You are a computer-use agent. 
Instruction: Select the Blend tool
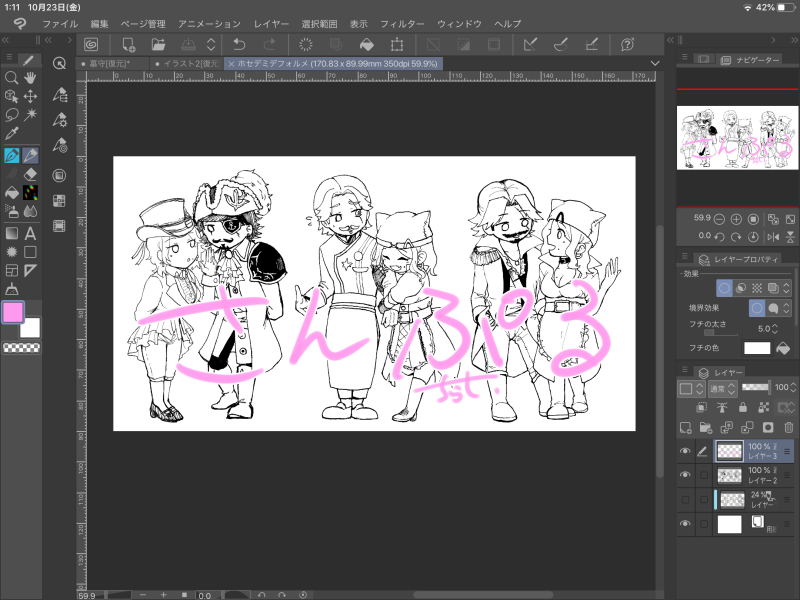31,211
